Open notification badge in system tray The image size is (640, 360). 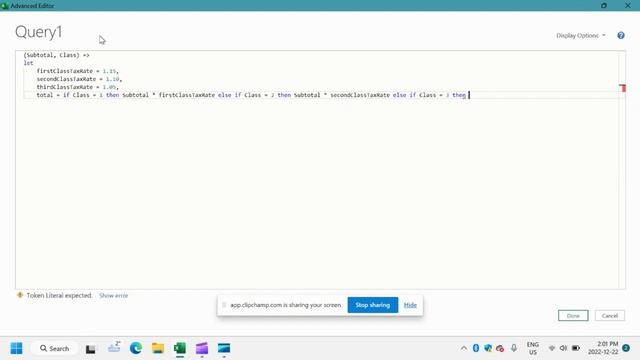[626, 348]
